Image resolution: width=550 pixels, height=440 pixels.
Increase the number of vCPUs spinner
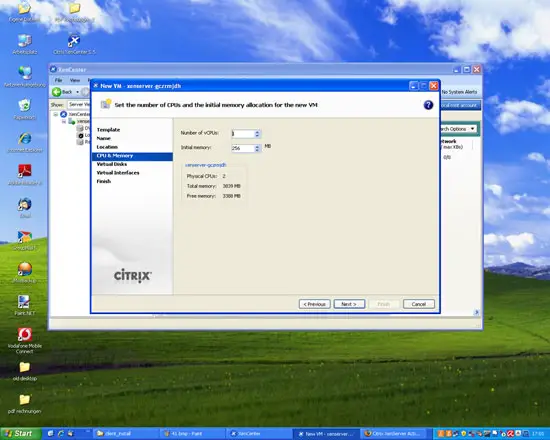(257, 132)
